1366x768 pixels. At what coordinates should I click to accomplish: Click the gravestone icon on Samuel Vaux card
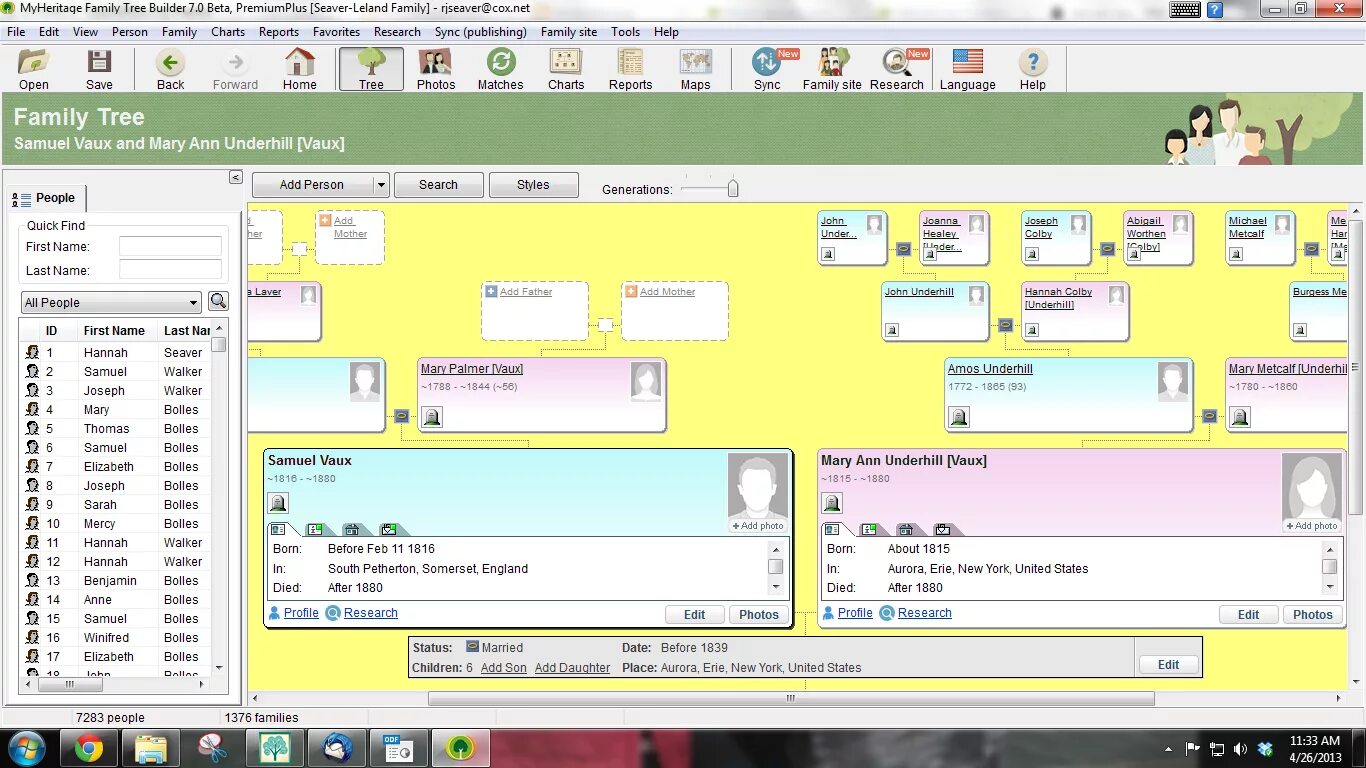click(x=278, y=503)
